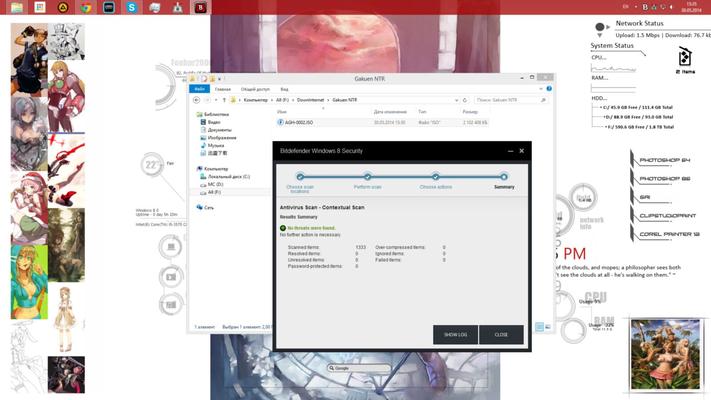Switch Explorer to large icons view

click(548, 327)
